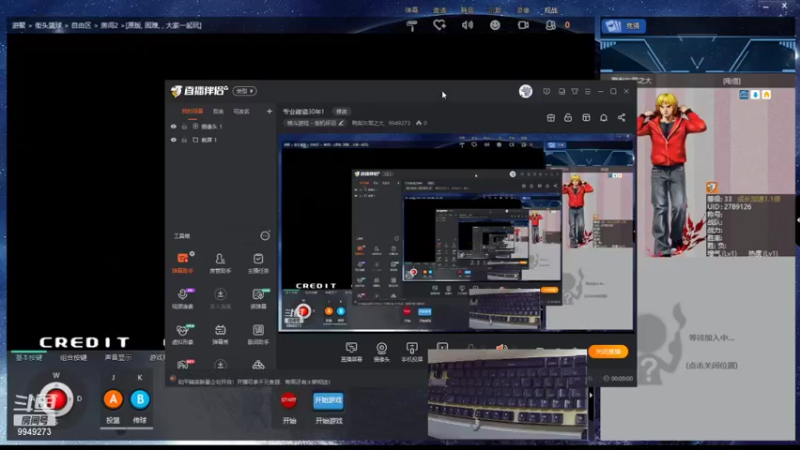Add a new scene with the plus button

coord(269,111)
